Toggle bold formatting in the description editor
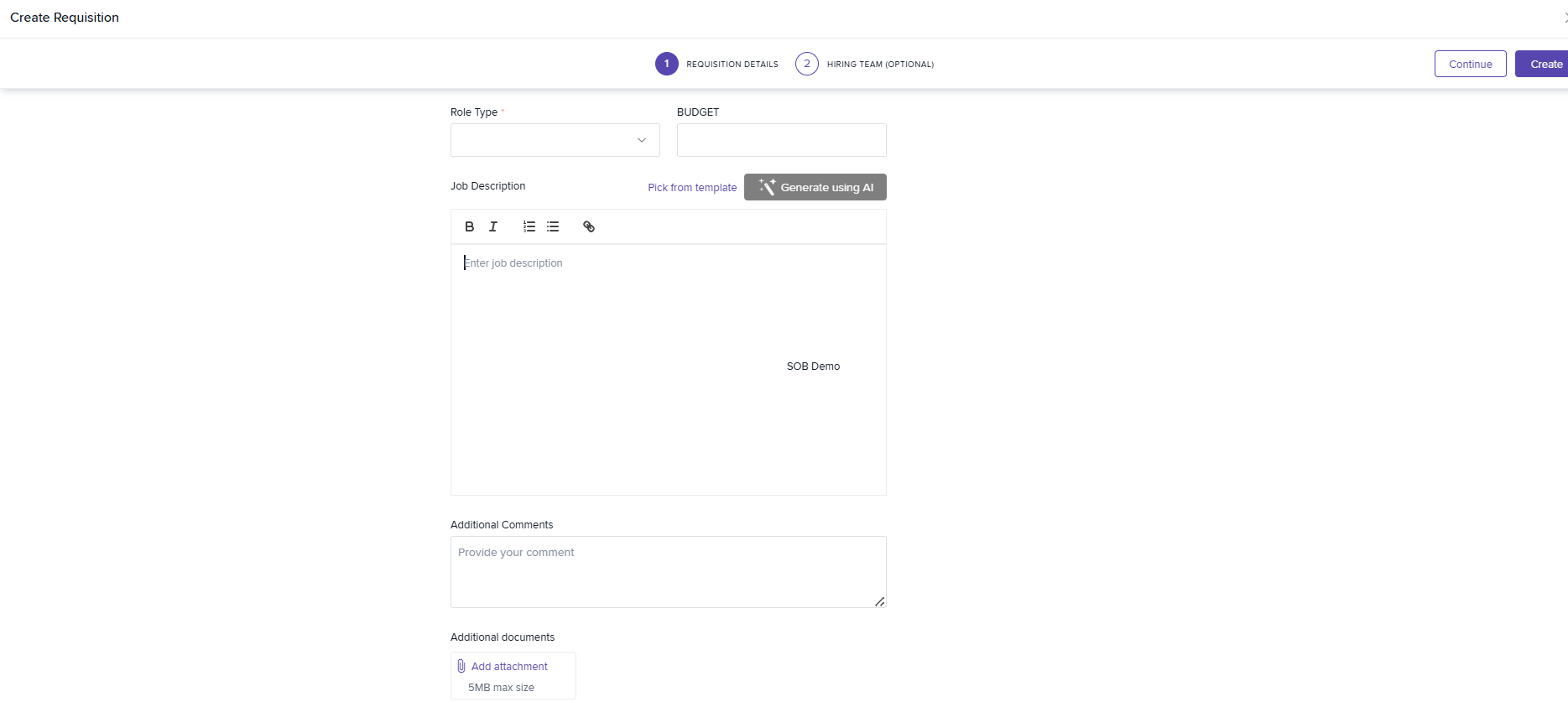This screenshot has height=702, width=1568. (x=470, y=226)
